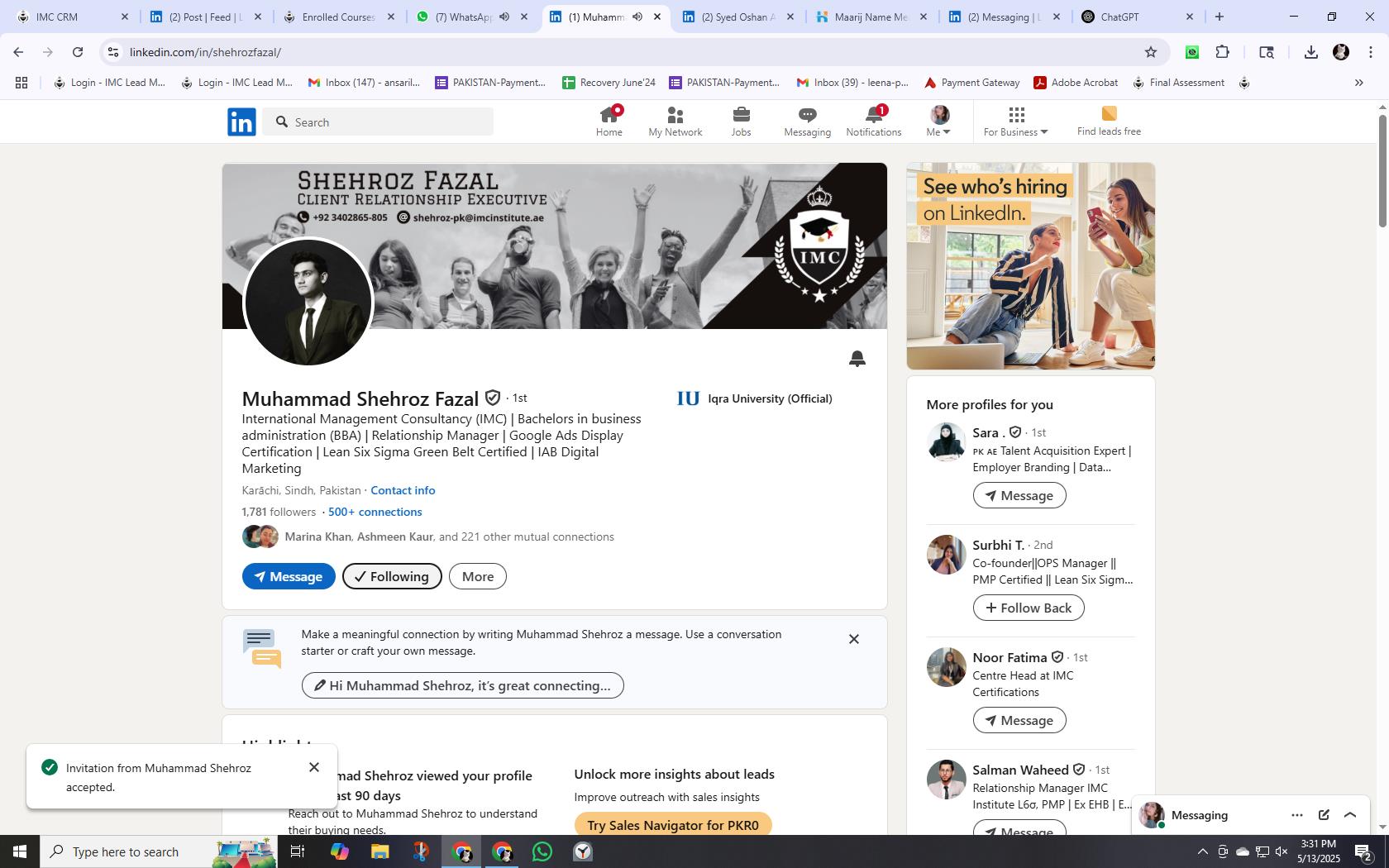Switch to Post | Feed LinkedIn tab

tap(205, 17)
